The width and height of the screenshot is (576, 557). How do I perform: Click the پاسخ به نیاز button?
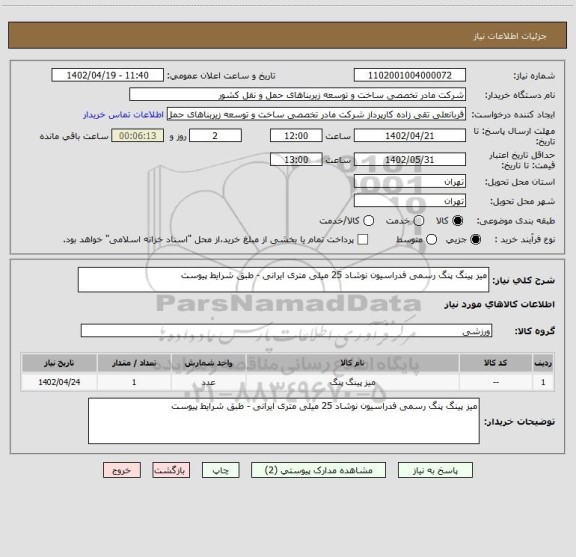tap(435, 470)
